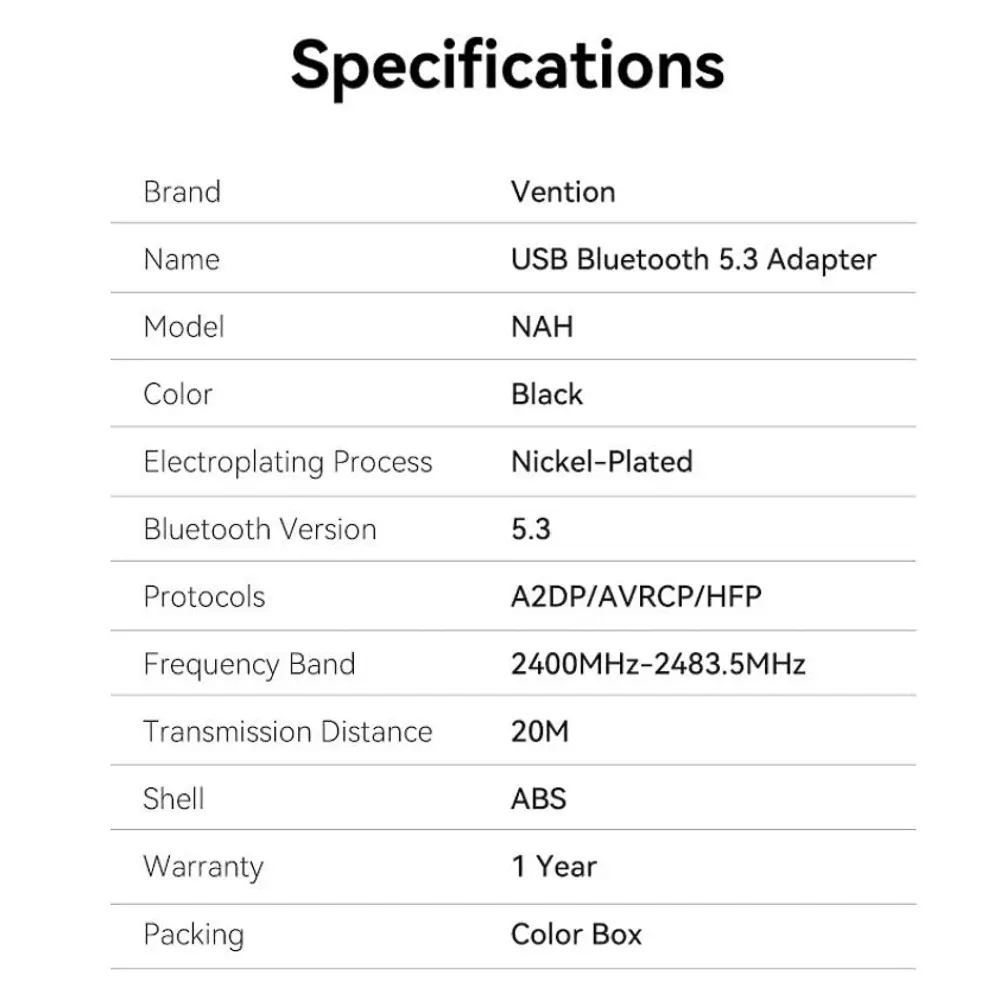1000x1000 pixels.
Task: Click the 20M transmission distance value
Action: [x=540, y=732]
